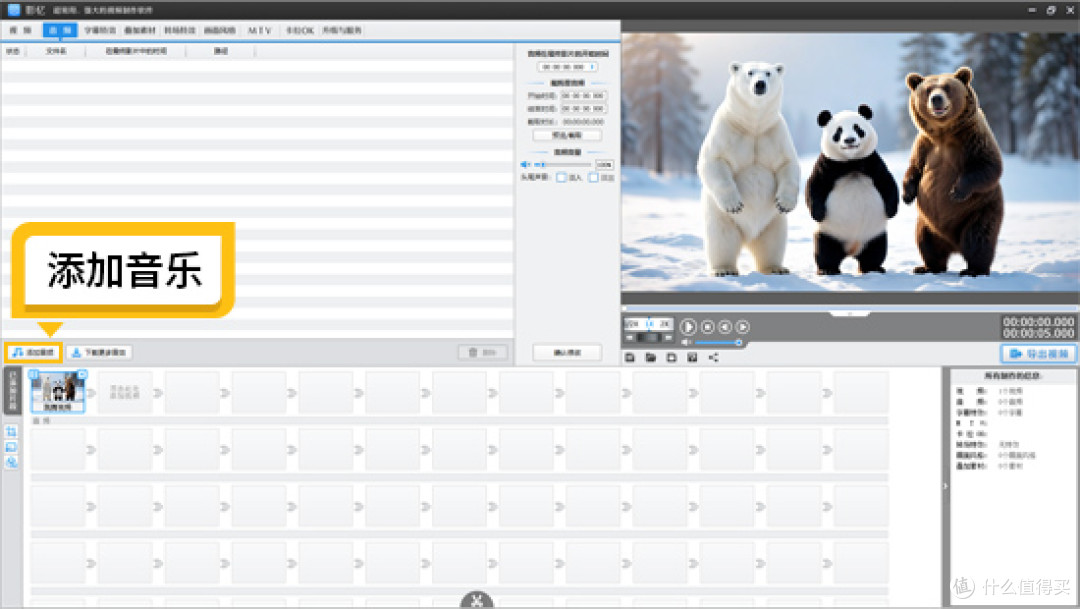
Task: Click the 预览/截取 button
Action: tap(567, 135)
